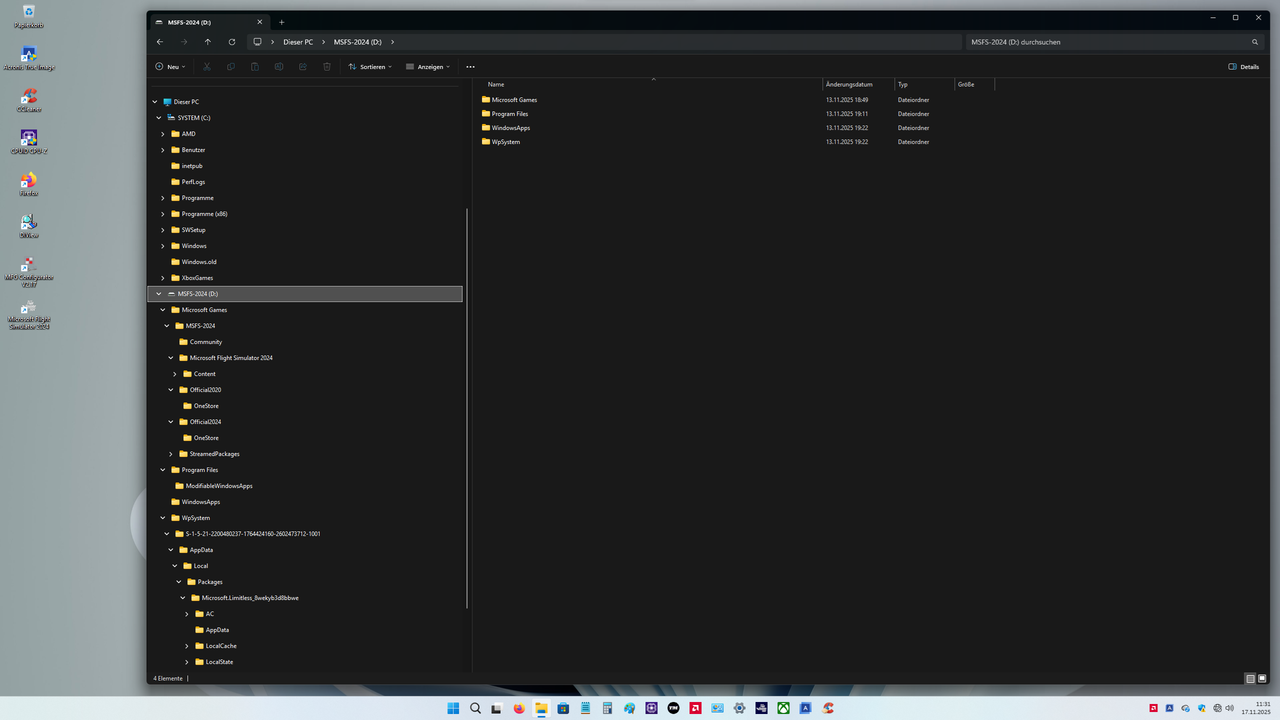Expand the Content folder in tree
This screenshot has height=720, width=1280.
click(175, 374)
